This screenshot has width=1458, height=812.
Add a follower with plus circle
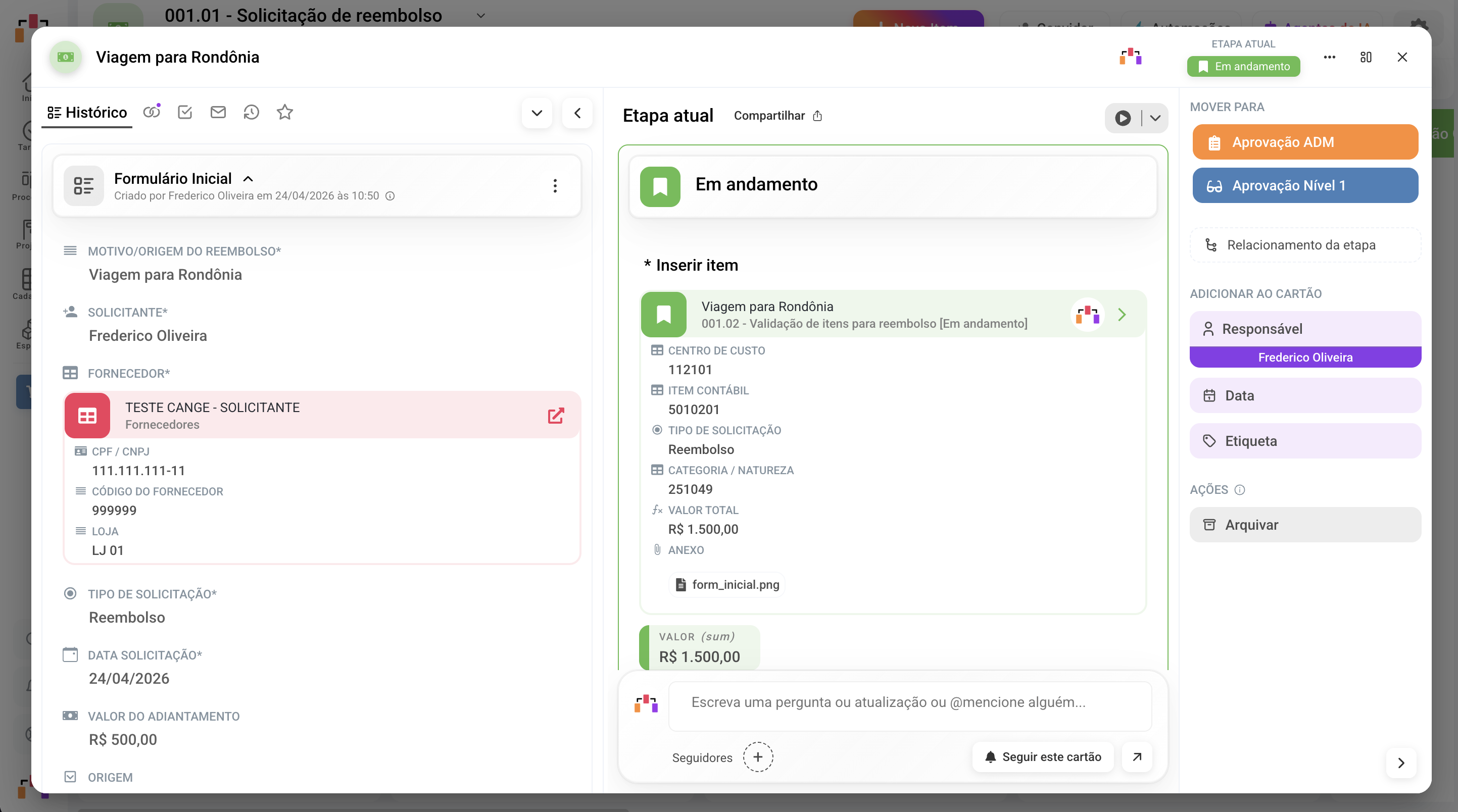click(758, 757)
